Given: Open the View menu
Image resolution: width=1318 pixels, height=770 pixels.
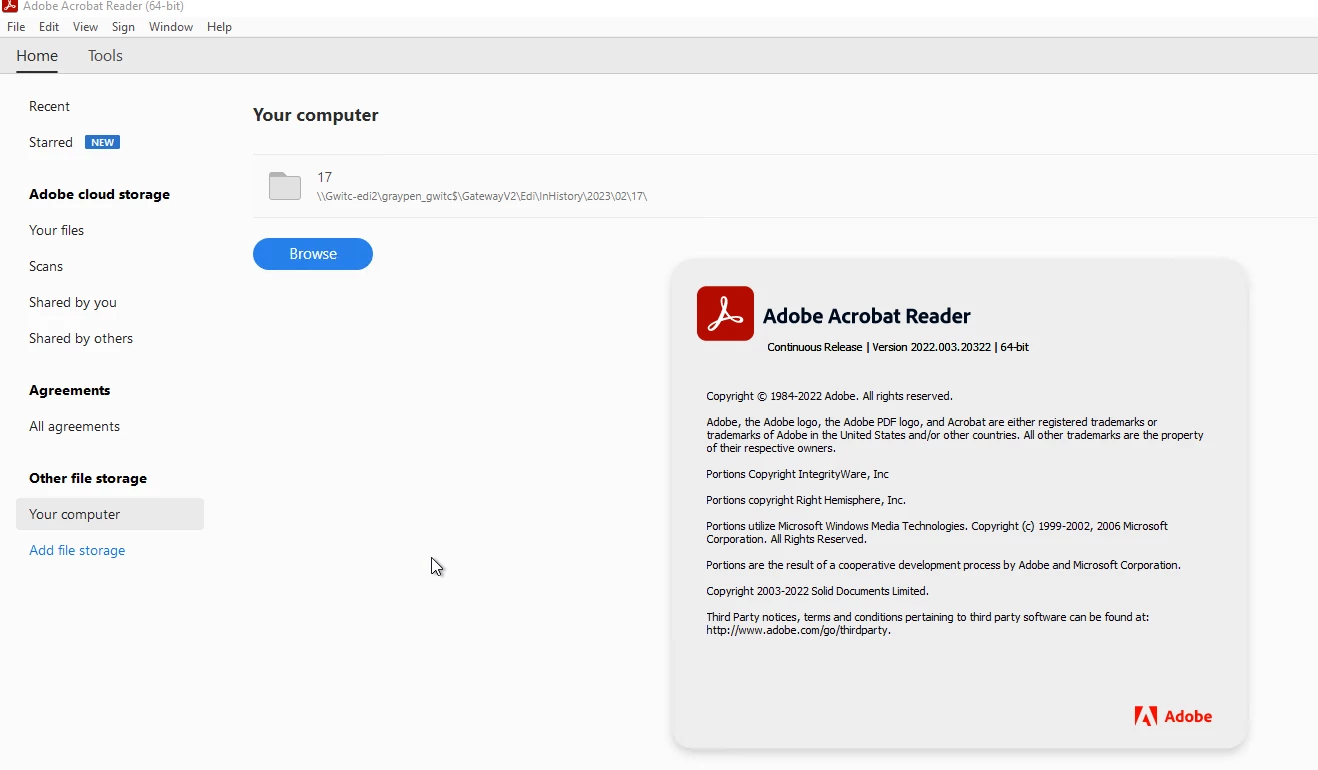Looking at the screenshot, I should pos(85,27).
